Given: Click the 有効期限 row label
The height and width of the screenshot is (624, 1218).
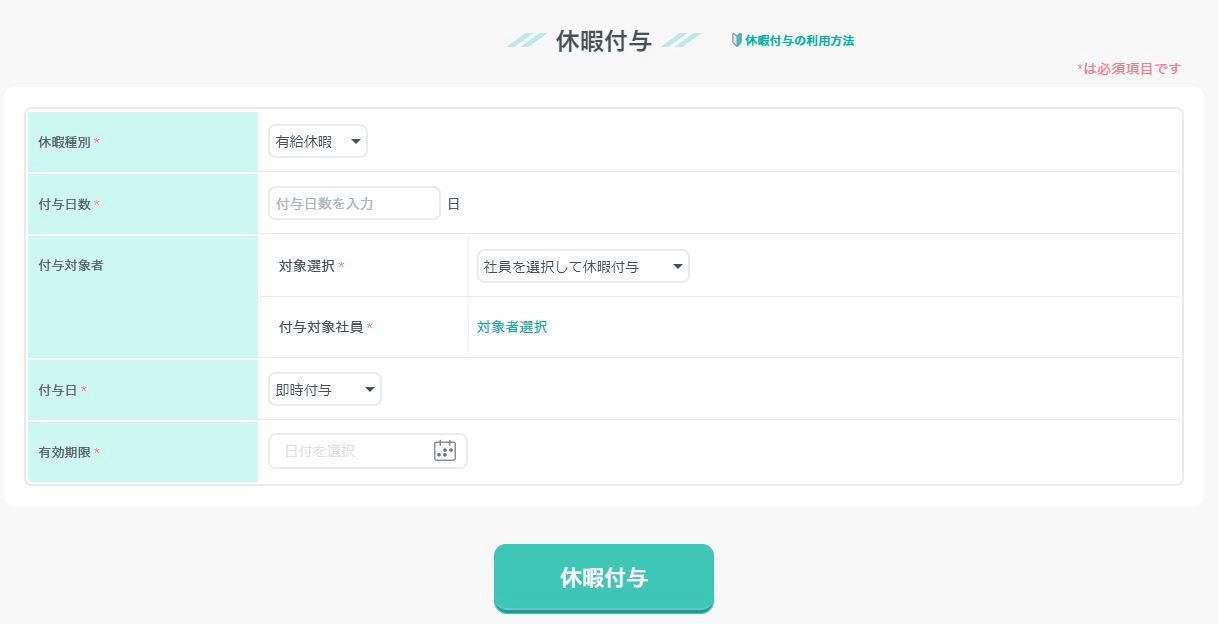Looking at the screenshot, I should [x=65, y=452].
